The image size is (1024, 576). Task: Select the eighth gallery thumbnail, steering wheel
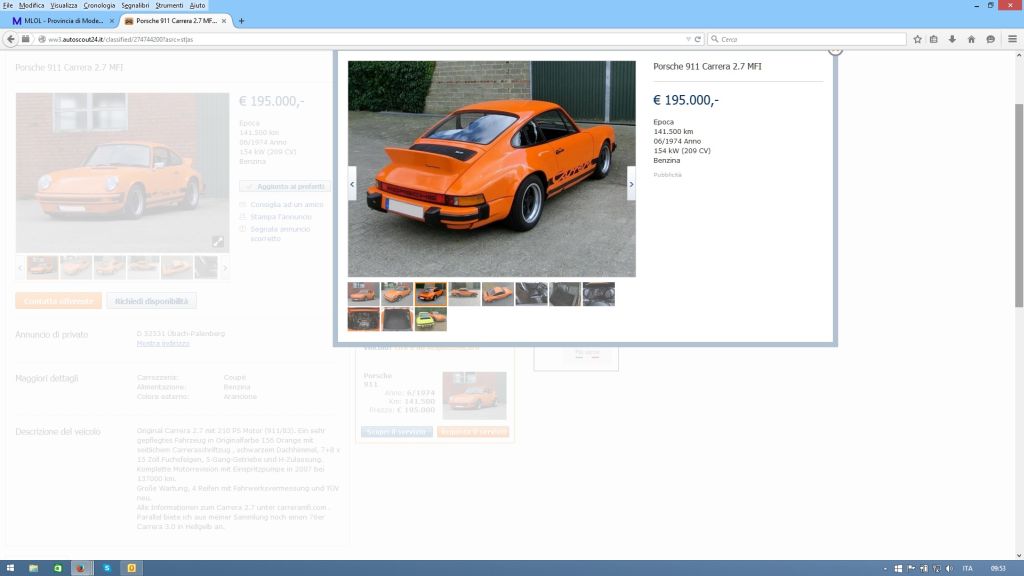[599, 294]
